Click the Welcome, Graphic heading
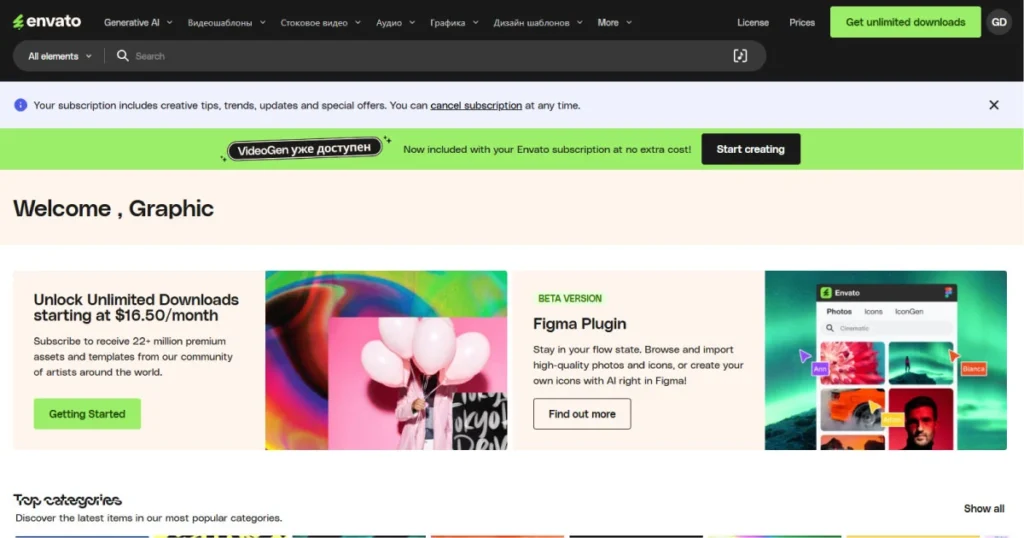Viewport: 1024px width, 538px height. 113,208
